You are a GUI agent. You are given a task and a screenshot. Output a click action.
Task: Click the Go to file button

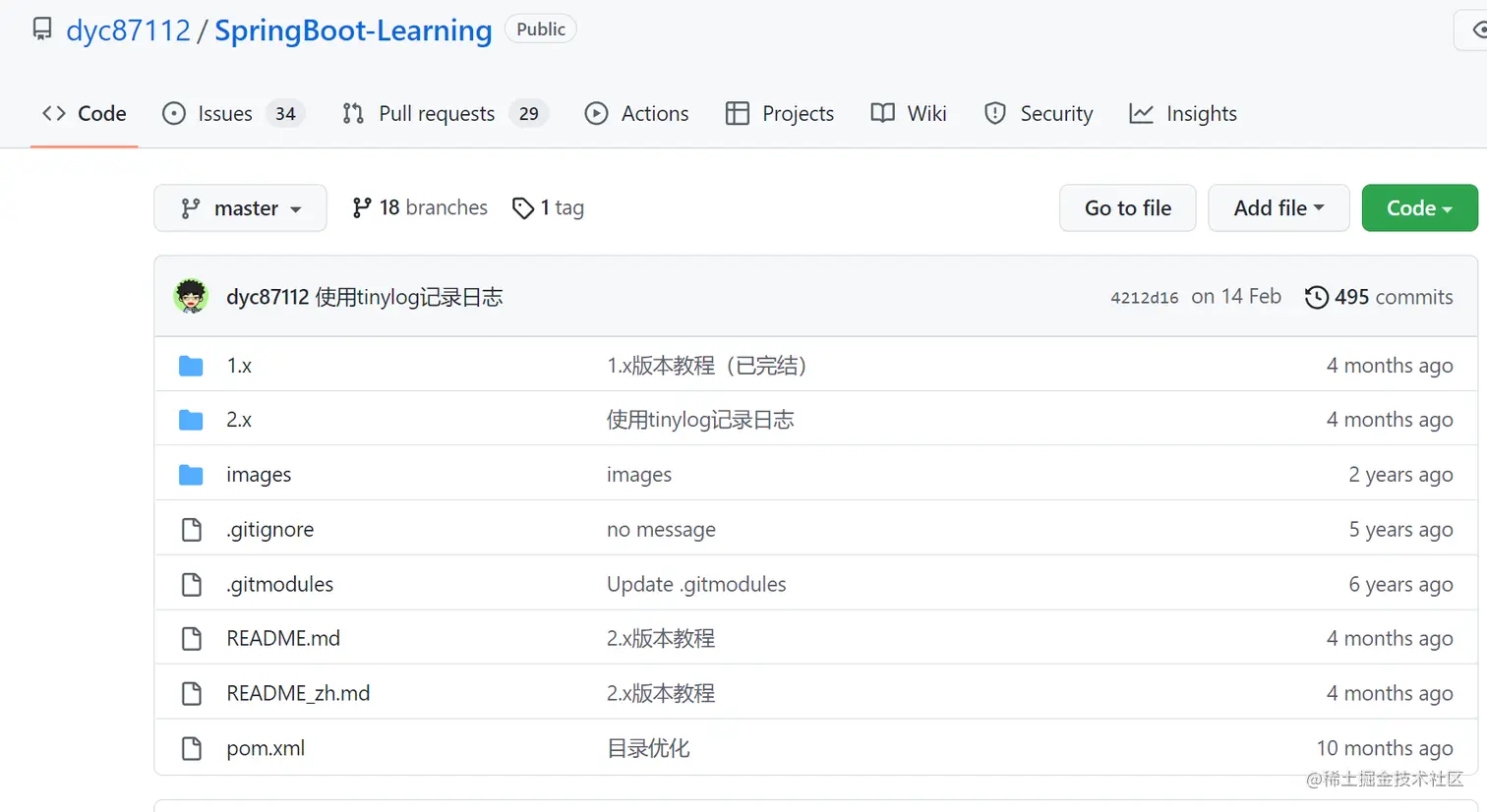(x=1128, y=208)
